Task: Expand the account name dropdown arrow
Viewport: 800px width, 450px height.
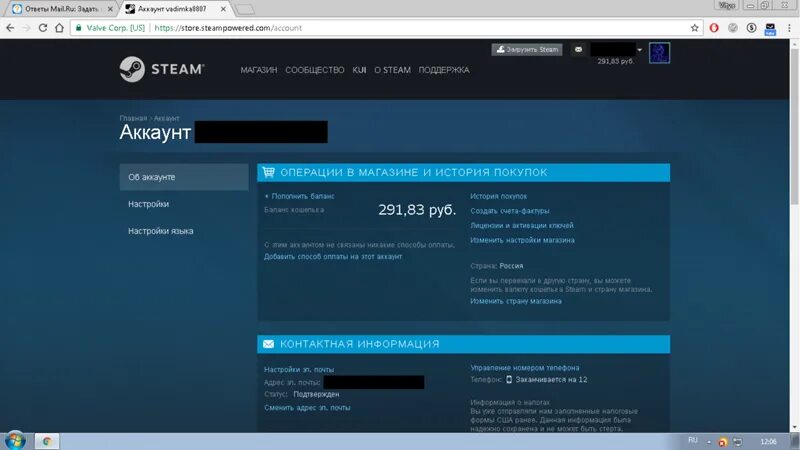Action: click(x=639, y=50)
